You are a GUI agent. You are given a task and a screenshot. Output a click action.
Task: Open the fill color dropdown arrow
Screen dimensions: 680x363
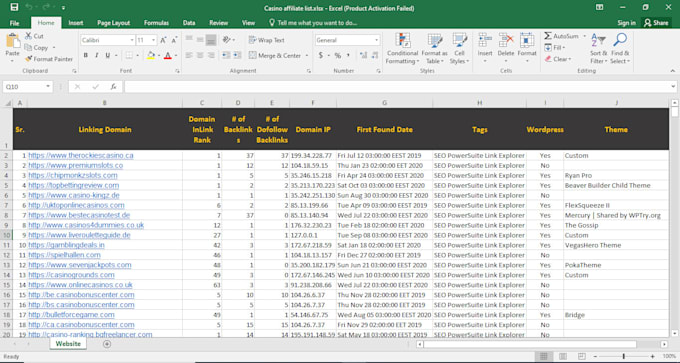point(159,56)
